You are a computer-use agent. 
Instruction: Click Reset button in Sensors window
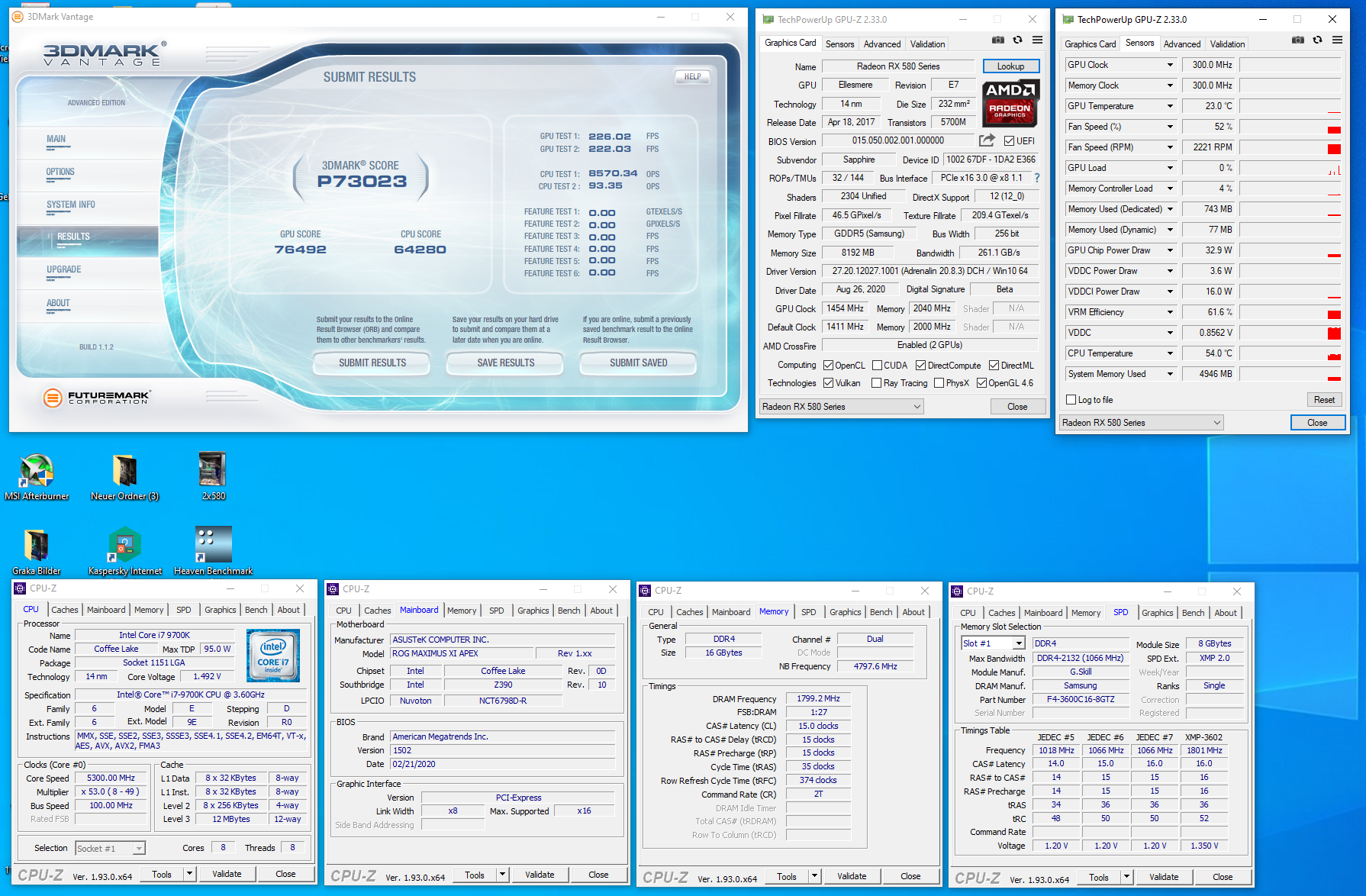(1324, 400)
